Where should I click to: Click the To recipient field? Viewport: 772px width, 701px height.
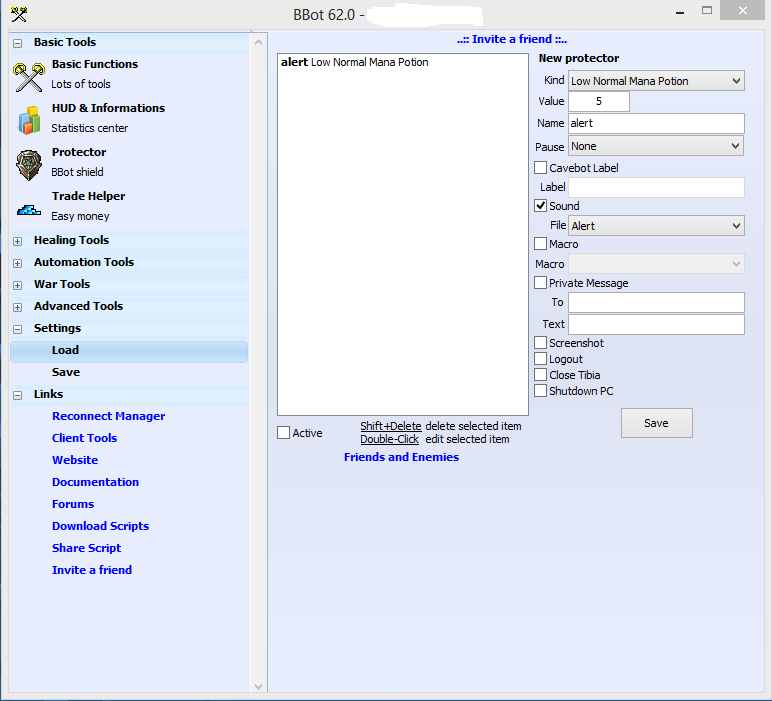(656, 302)
